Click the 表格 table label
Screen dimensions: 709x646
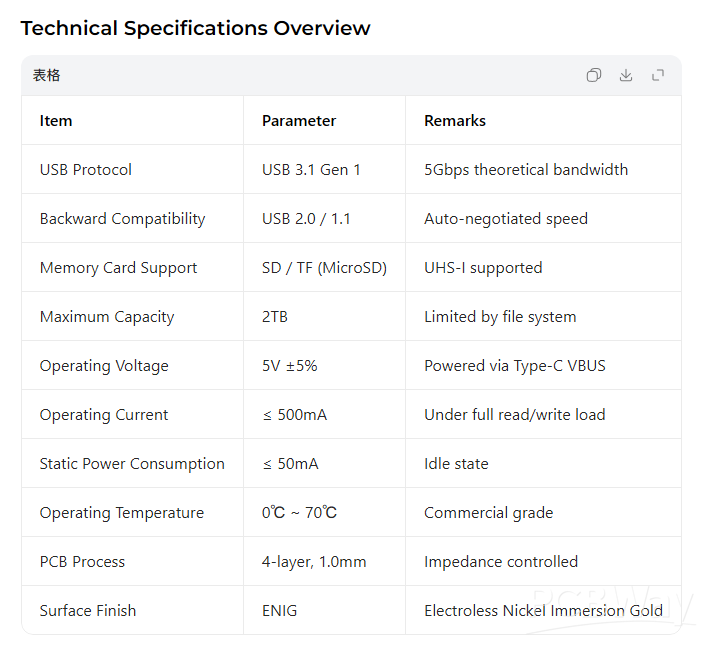tap(46, 75)
